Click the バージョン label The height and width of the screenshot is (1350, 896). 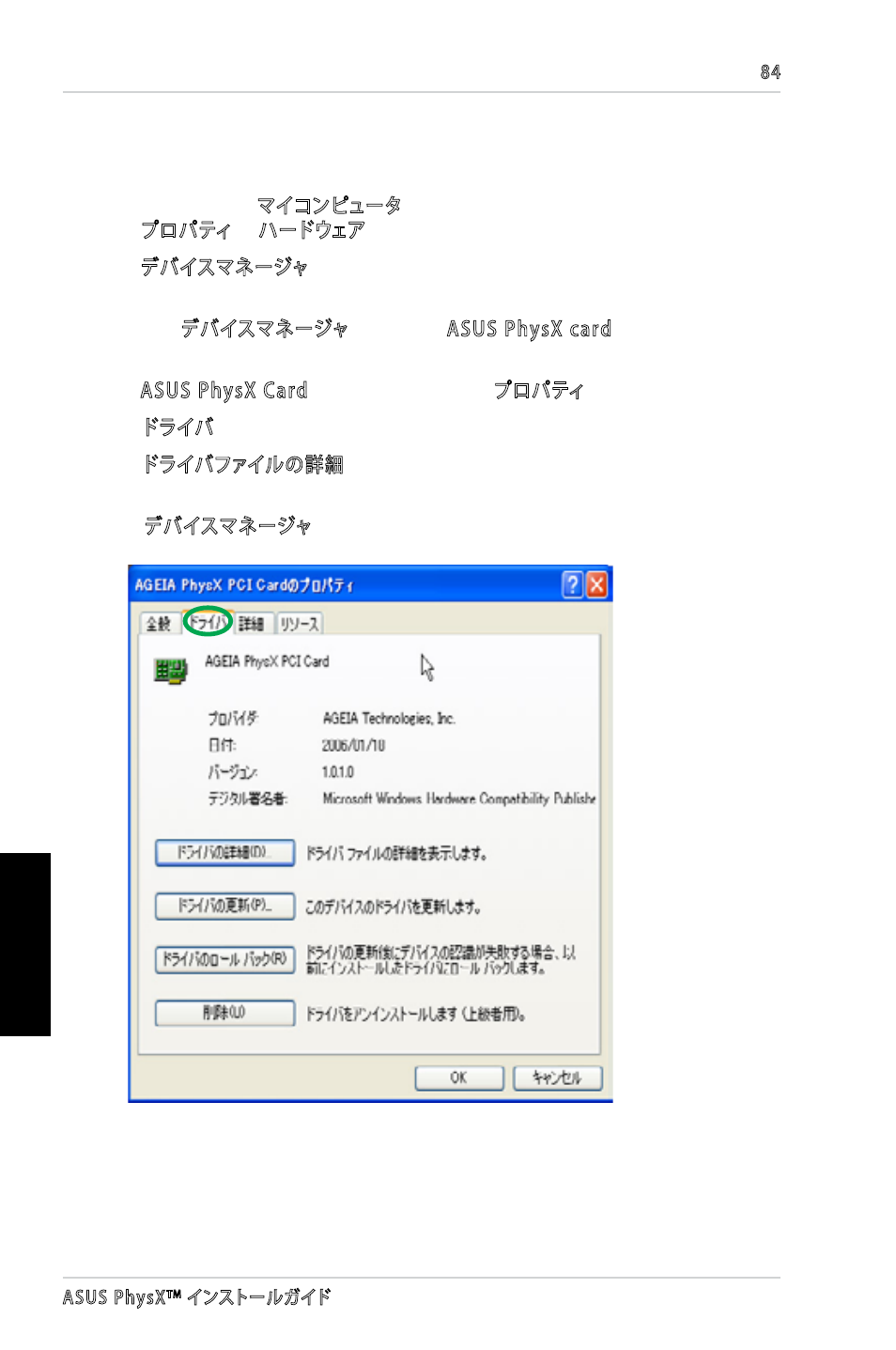232,772
